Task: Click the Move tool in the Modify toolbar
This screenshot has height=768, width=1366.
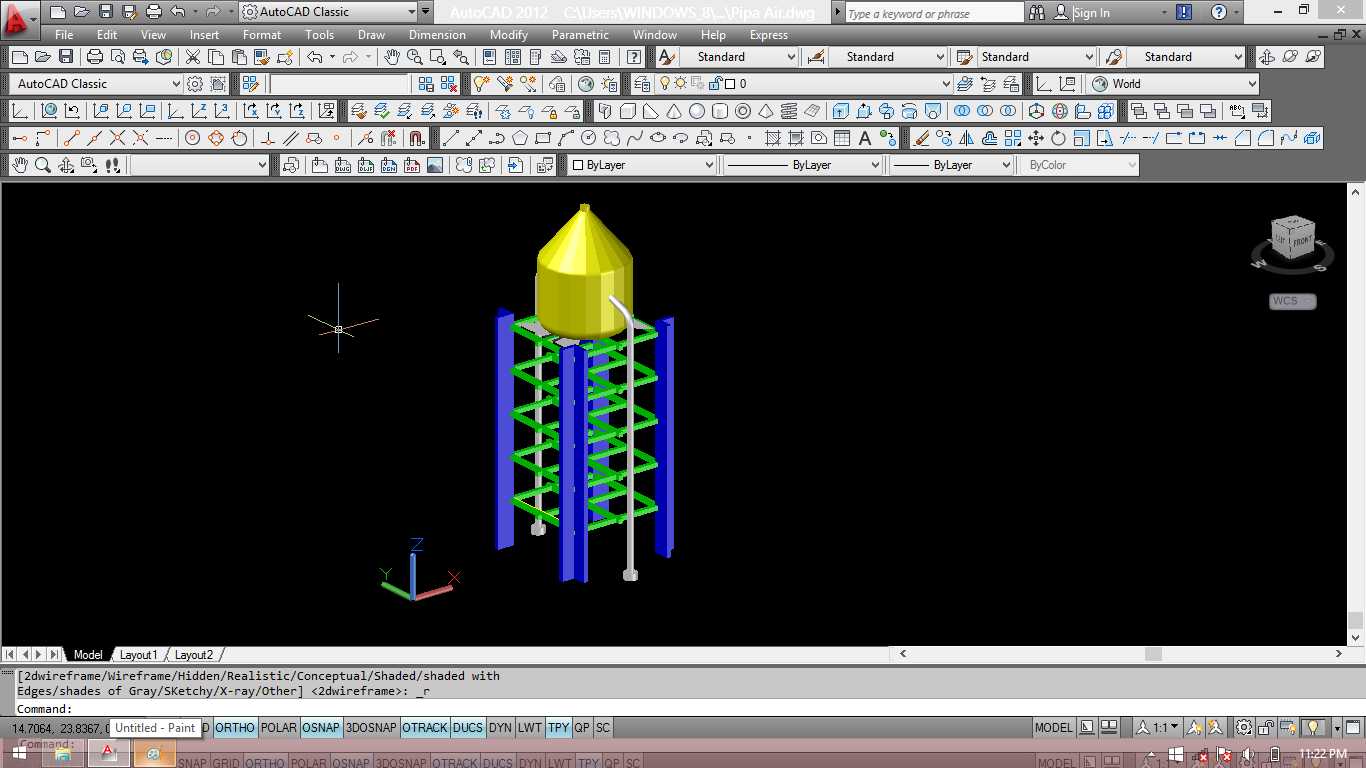Action: [x=1036, y=138]
